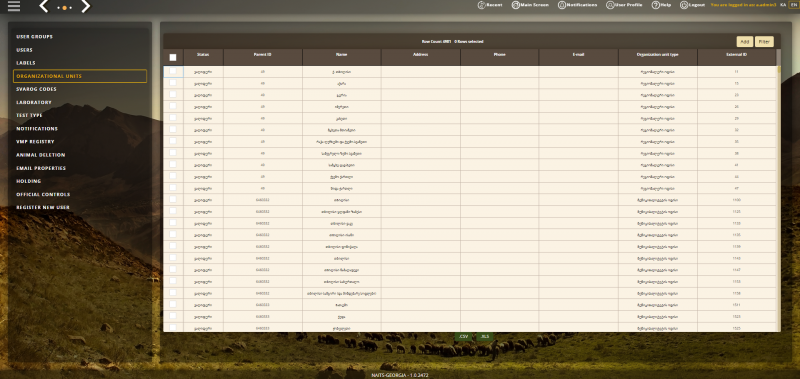This screenshot has height=379, width=800.
Task: Sort by the Parent ID column header
Action: coord(263,57)
